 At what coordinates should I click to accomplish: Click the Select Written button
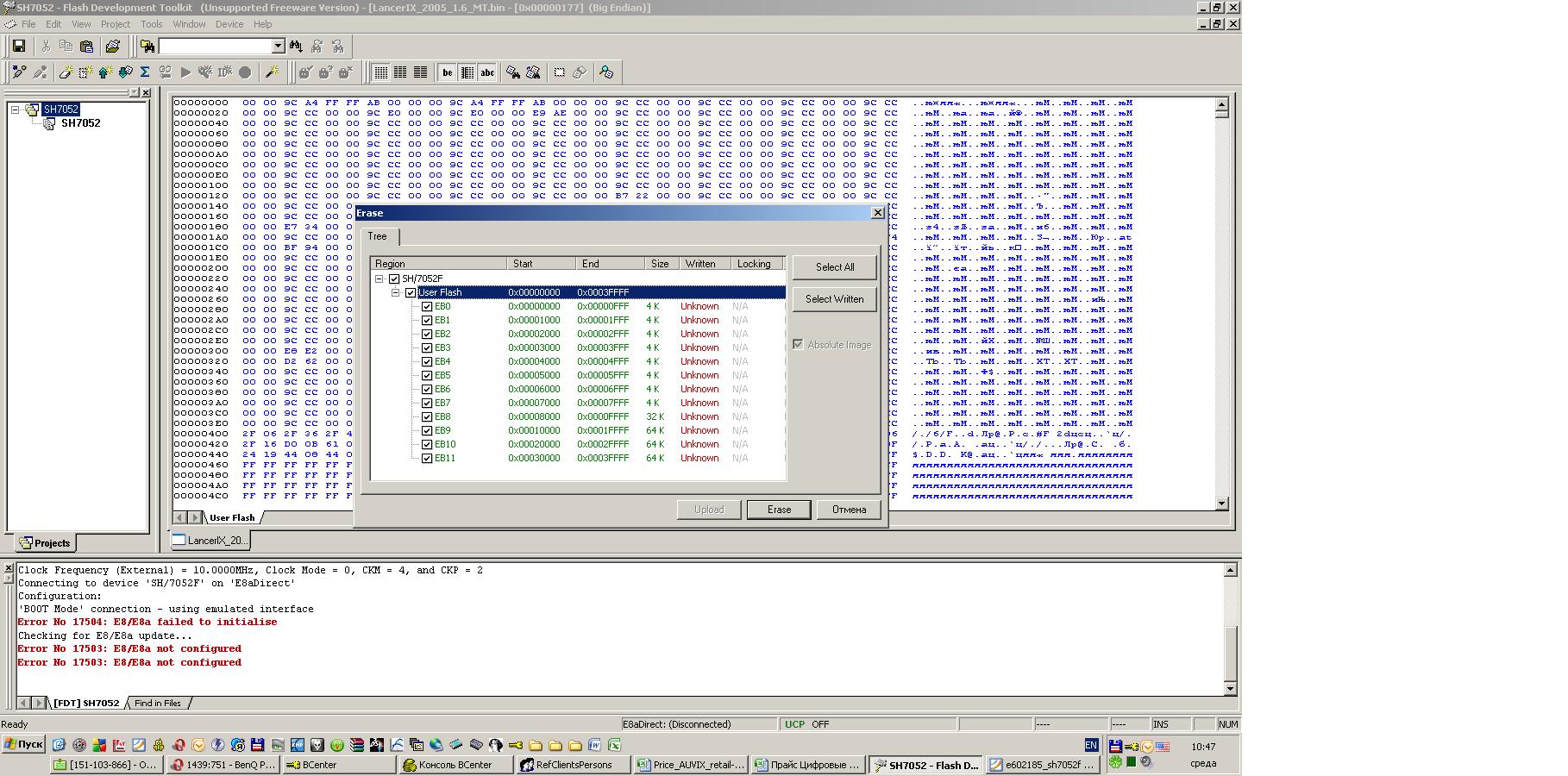click(x=835, y=299)
